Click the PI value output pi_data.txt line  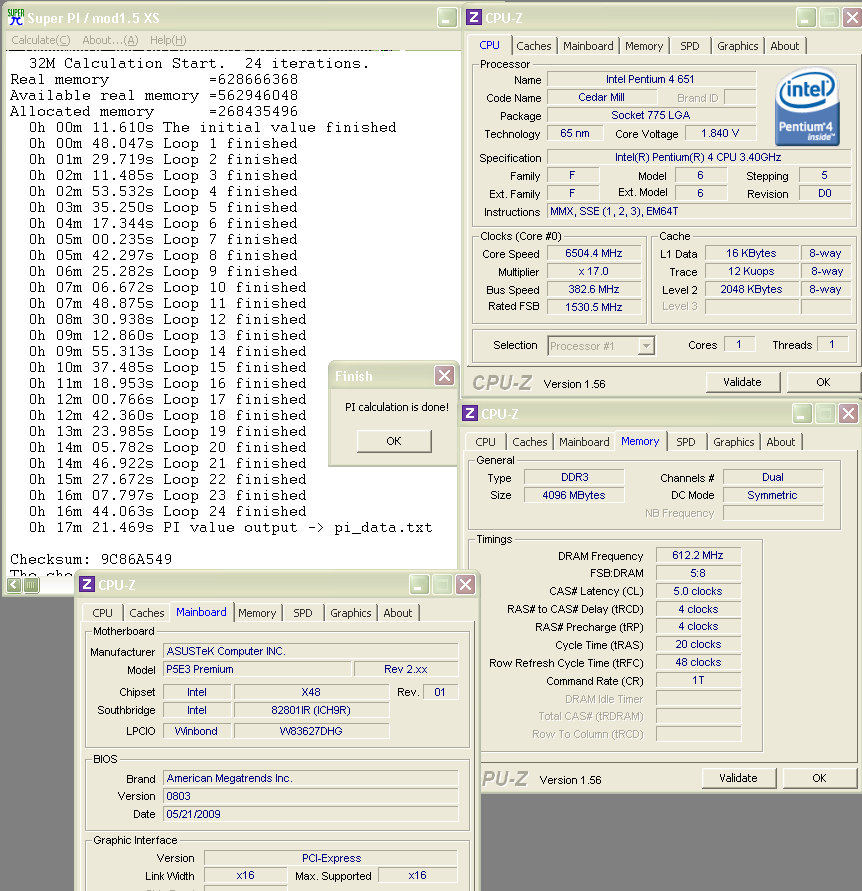click(x=231, y=527)
